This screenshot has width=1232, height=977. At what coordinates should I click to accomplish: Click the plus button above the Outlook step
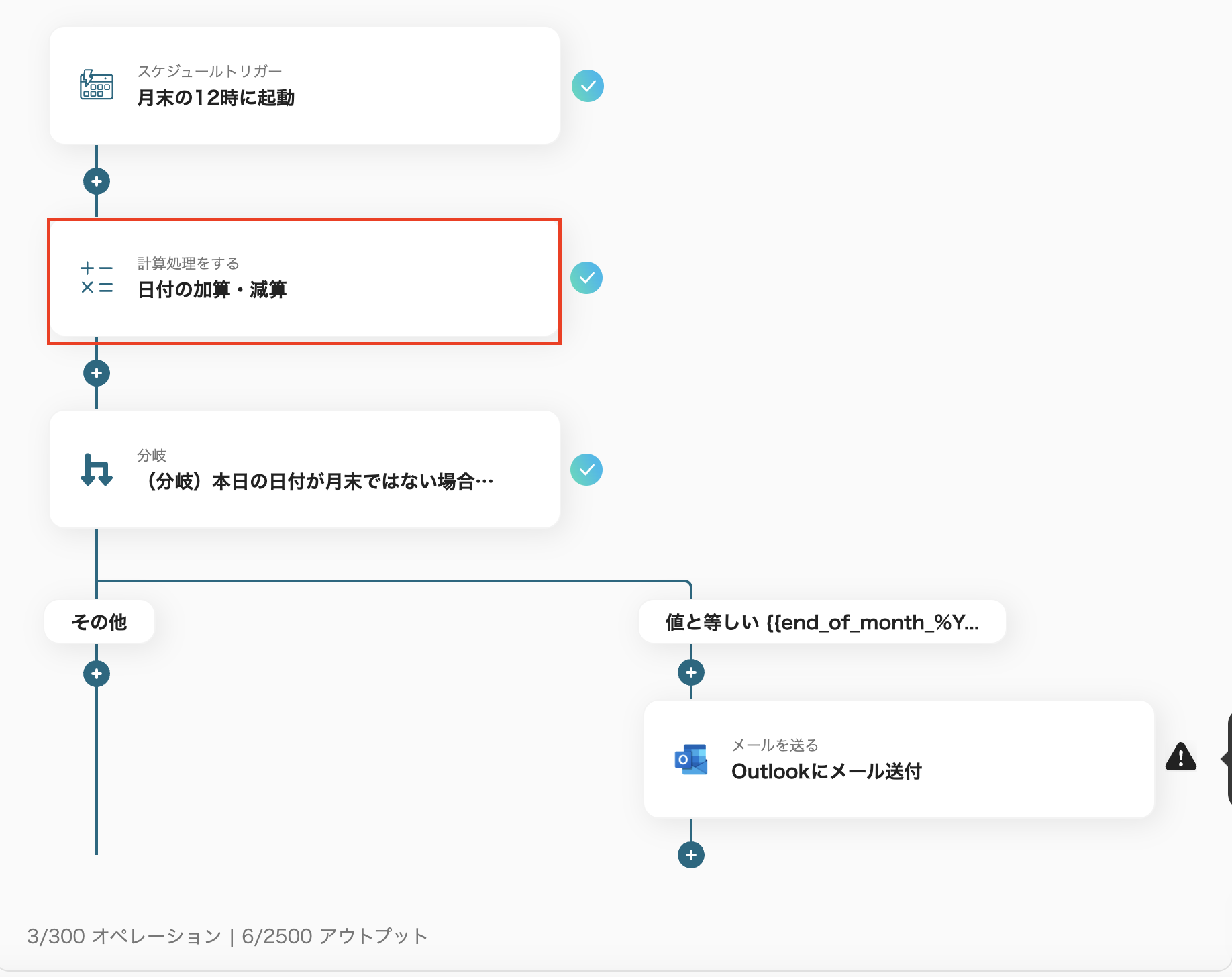coord(690,672)
